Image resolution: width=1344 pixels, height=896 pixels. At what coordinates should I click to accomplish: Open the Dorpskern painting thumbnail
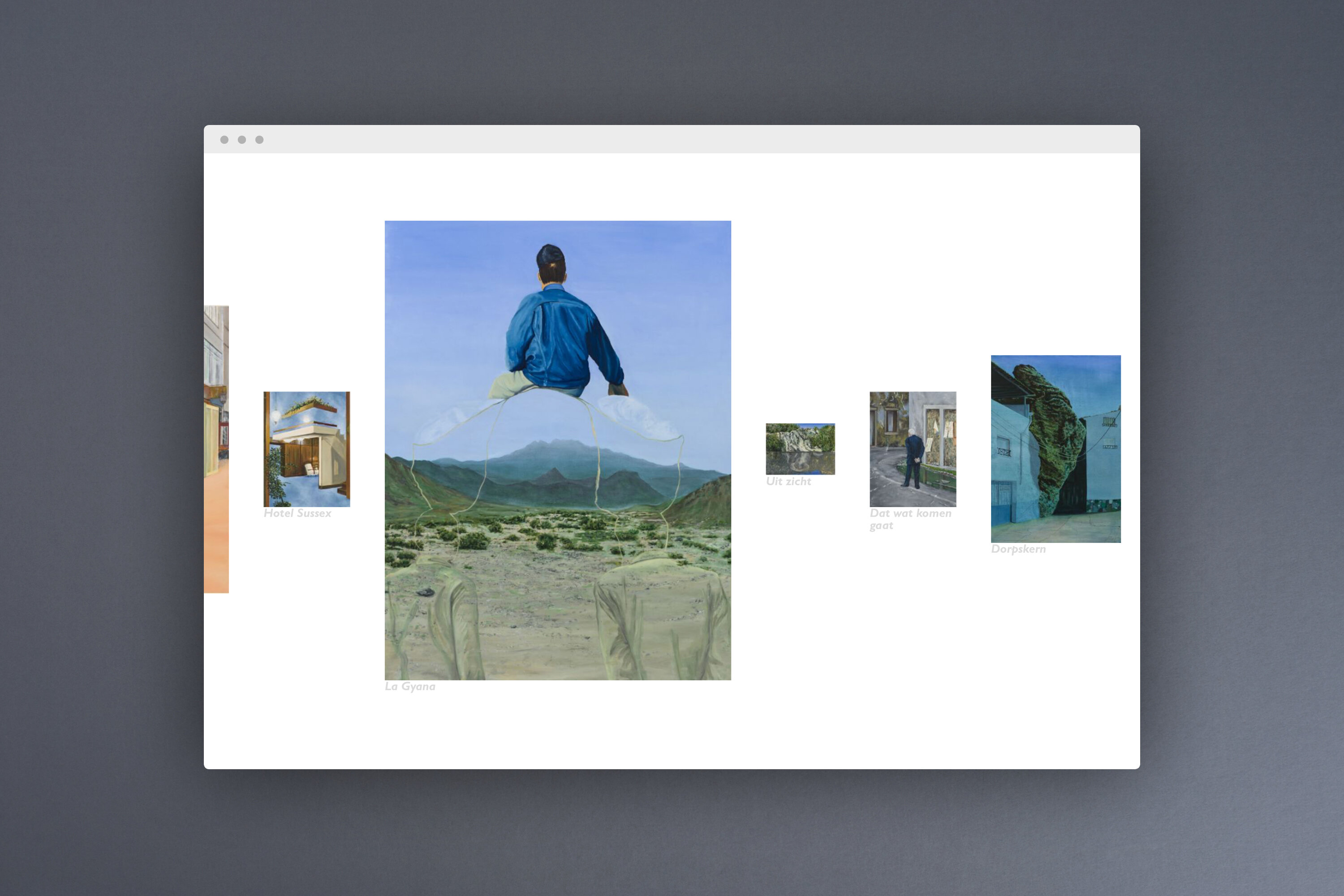1055,448
